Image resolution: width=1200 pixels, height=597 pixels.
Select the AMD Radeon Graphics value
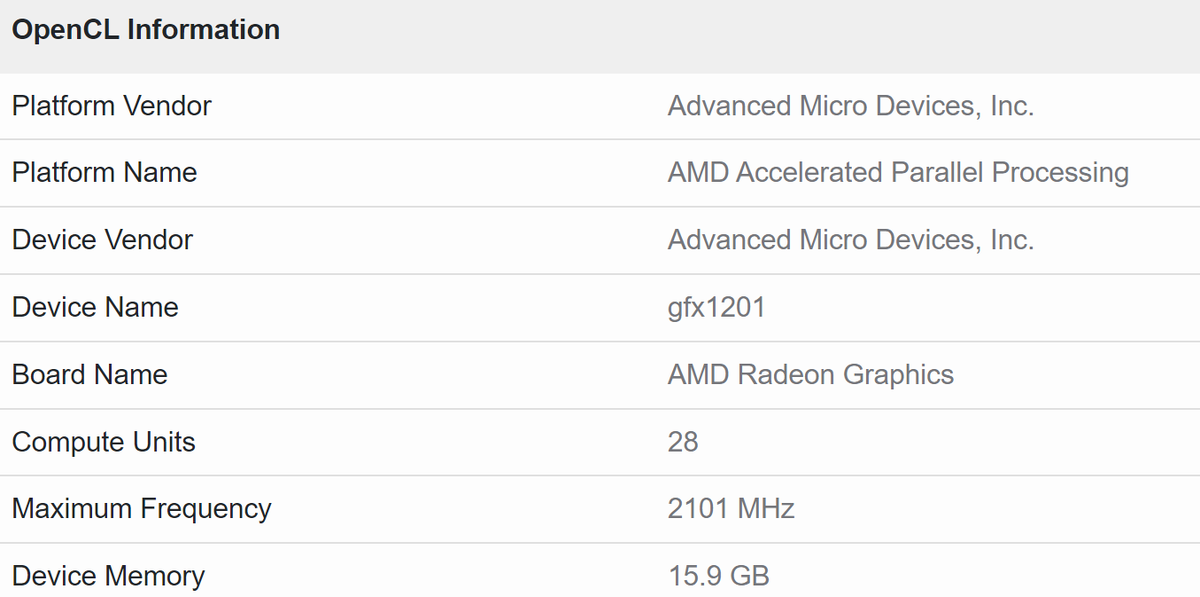810,375
